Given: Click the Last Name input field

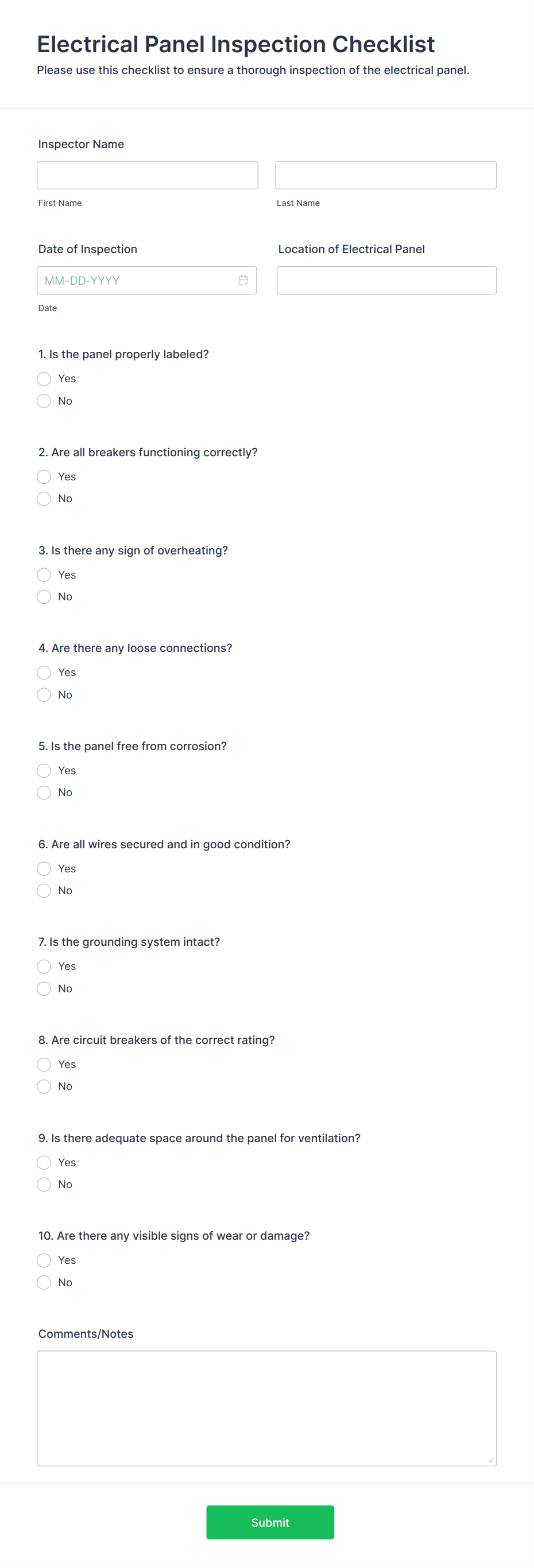Looking at the screenshot, I should tap(385, 174).
